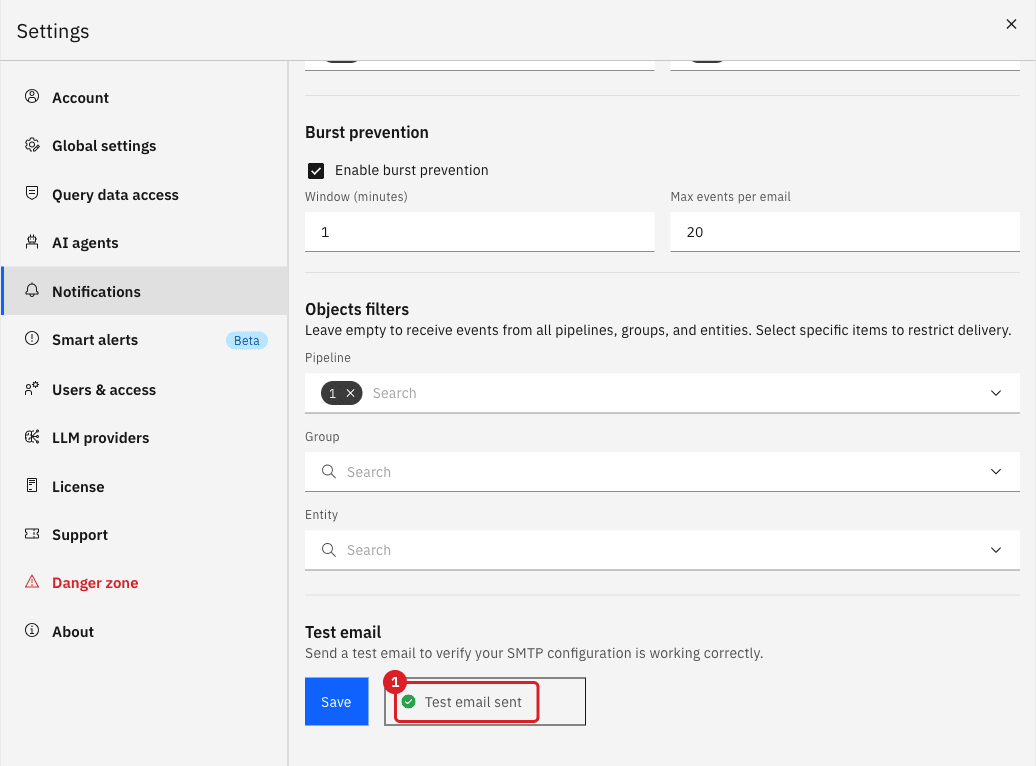The image size is (1036, 766).
Task: Click the Group search input
Action: pos(663,472)
